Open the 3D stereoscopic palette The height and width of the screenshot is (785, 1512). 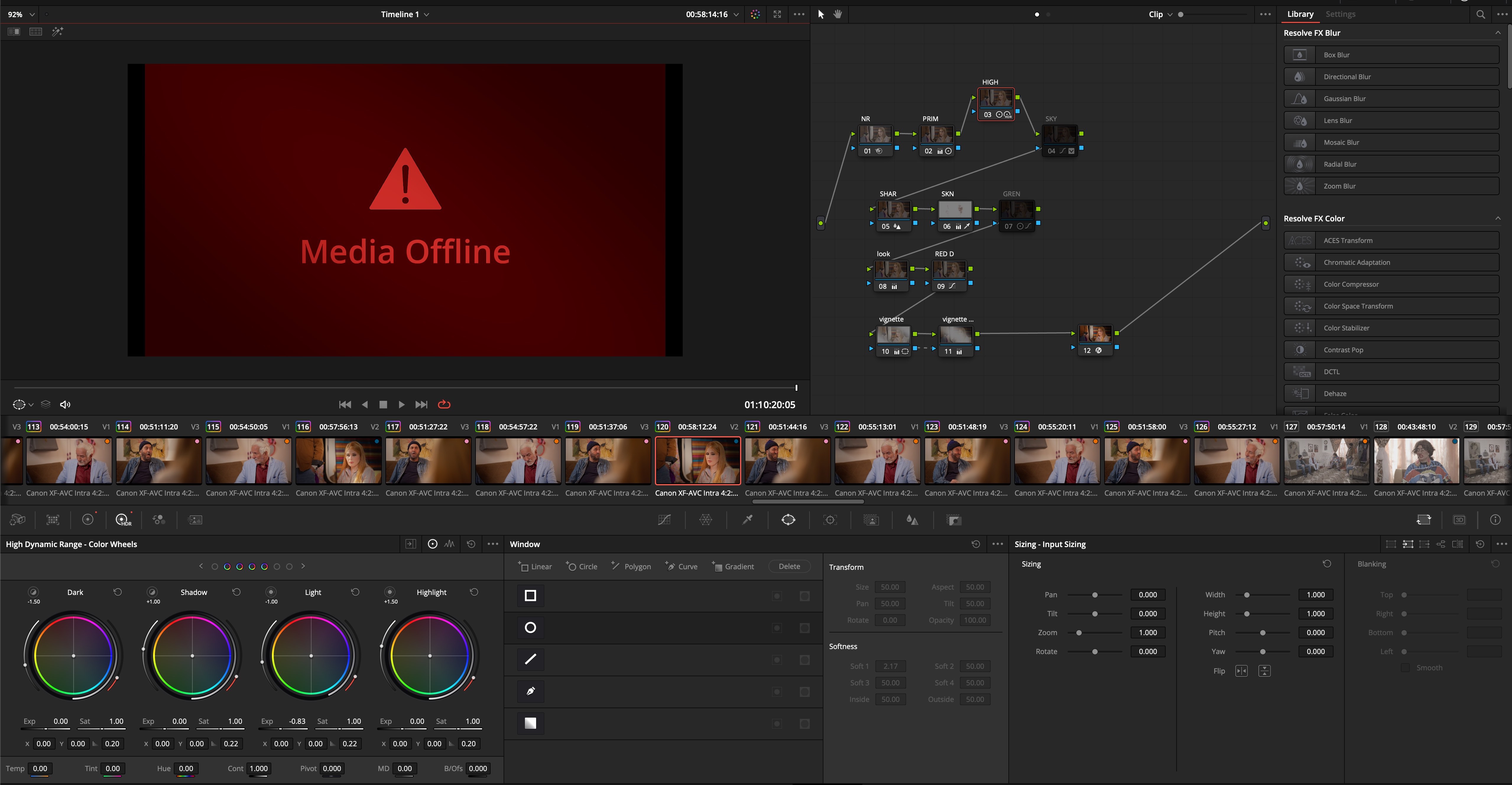(1459, 520)
